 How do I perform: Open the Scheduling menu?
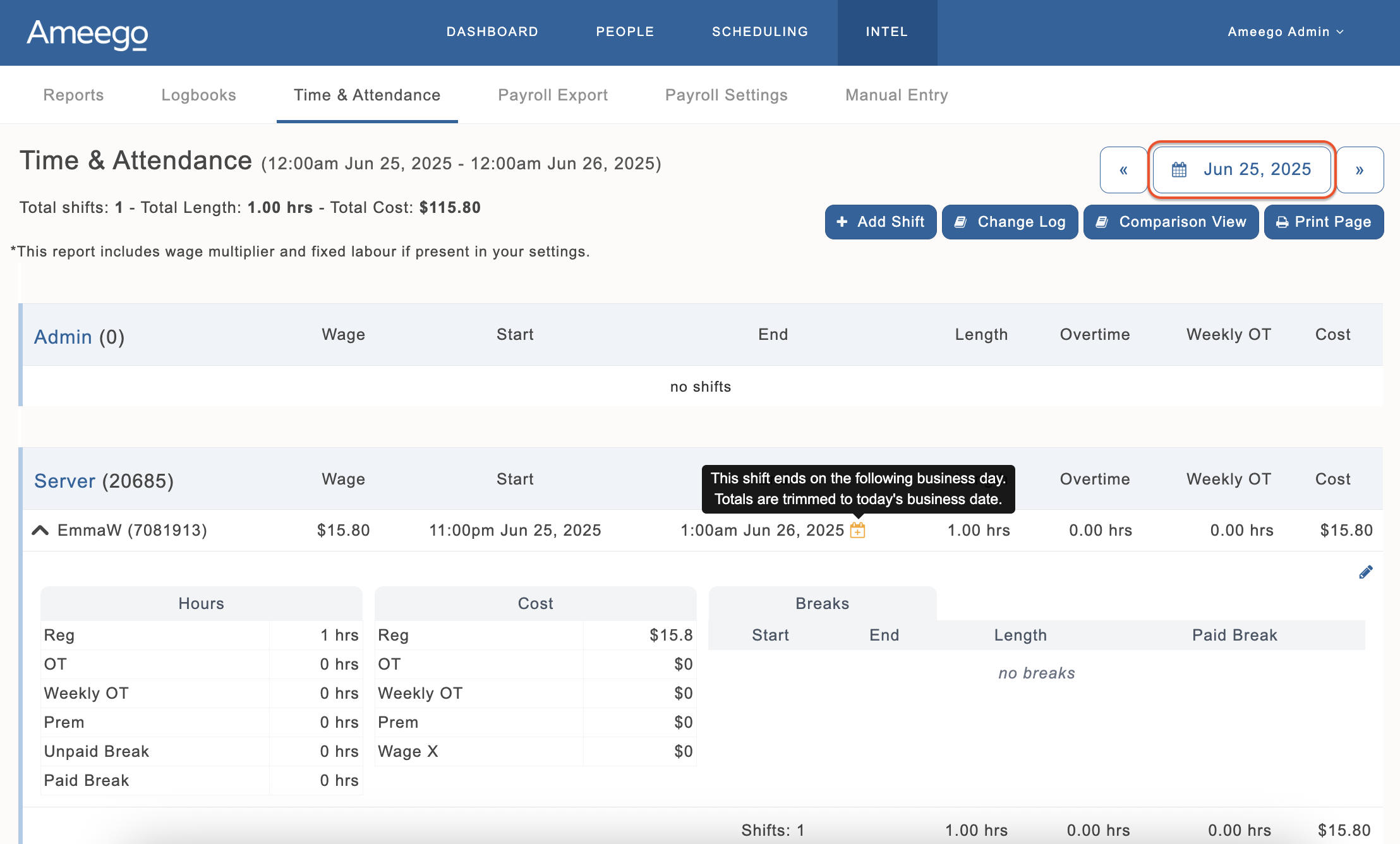(760, 32)
